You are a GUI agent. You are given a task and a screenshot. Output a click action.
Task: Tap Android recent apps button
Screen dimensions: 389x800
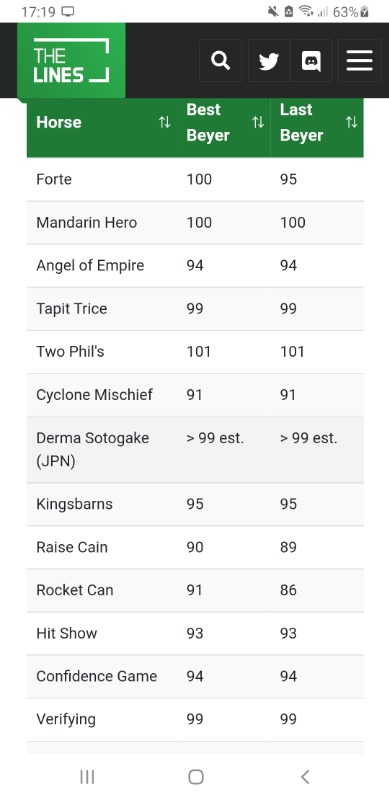tap(87, 777)
